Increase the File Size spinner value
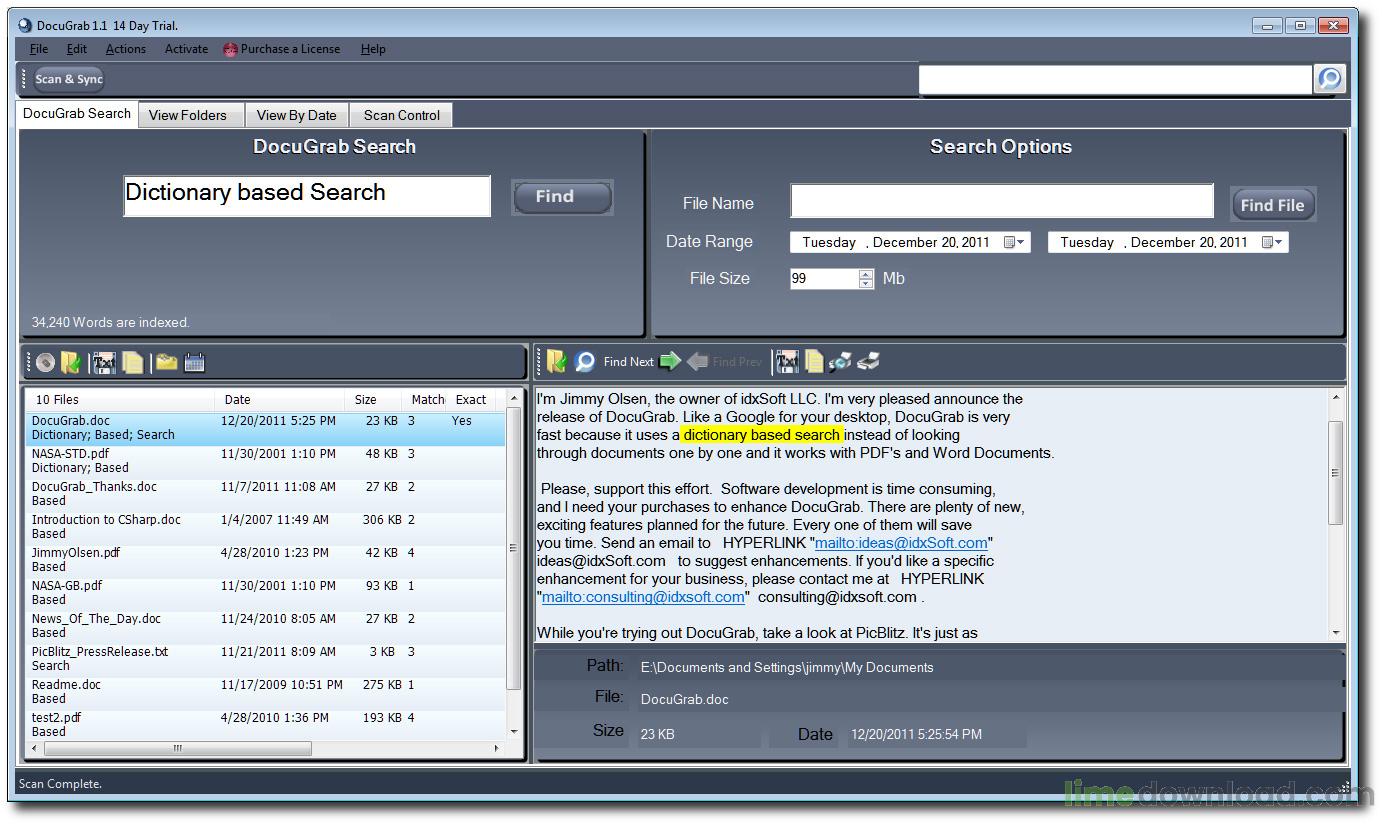 click(866, 274)
